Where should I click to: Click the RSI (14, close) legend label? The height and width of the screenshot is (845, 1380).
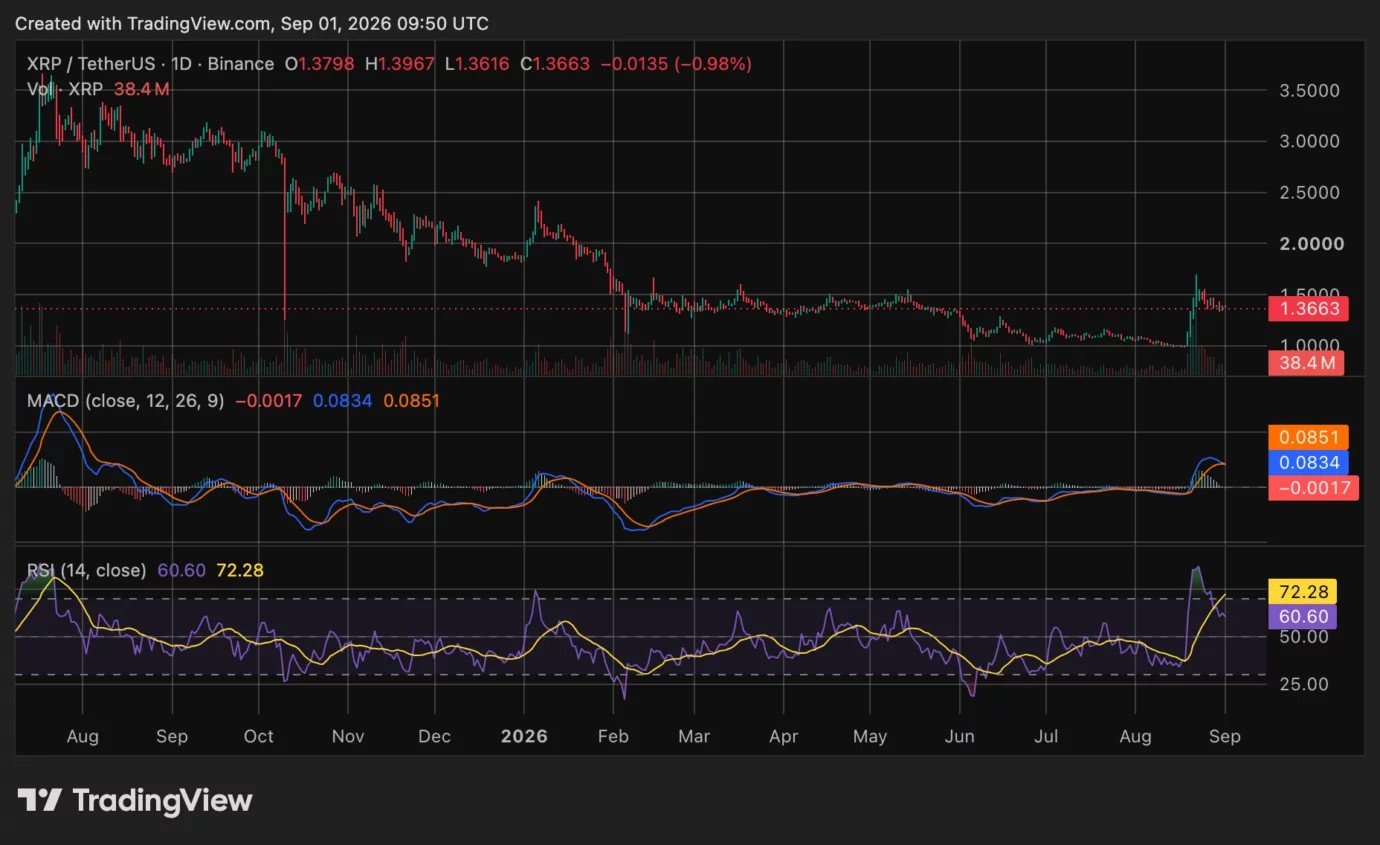pyautogui.click(x=86, y=570)
